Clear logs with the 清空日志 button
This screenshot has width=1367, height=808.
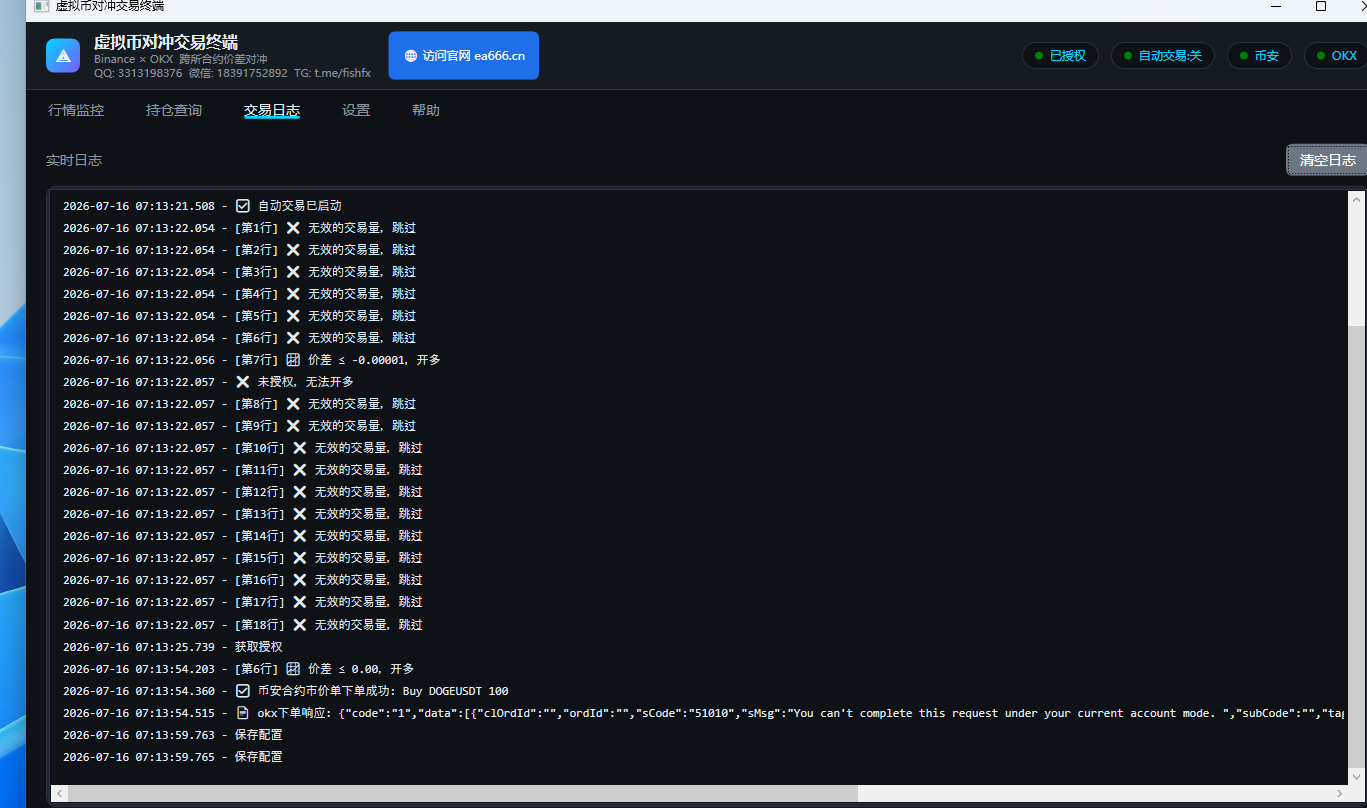[1327, 160]
